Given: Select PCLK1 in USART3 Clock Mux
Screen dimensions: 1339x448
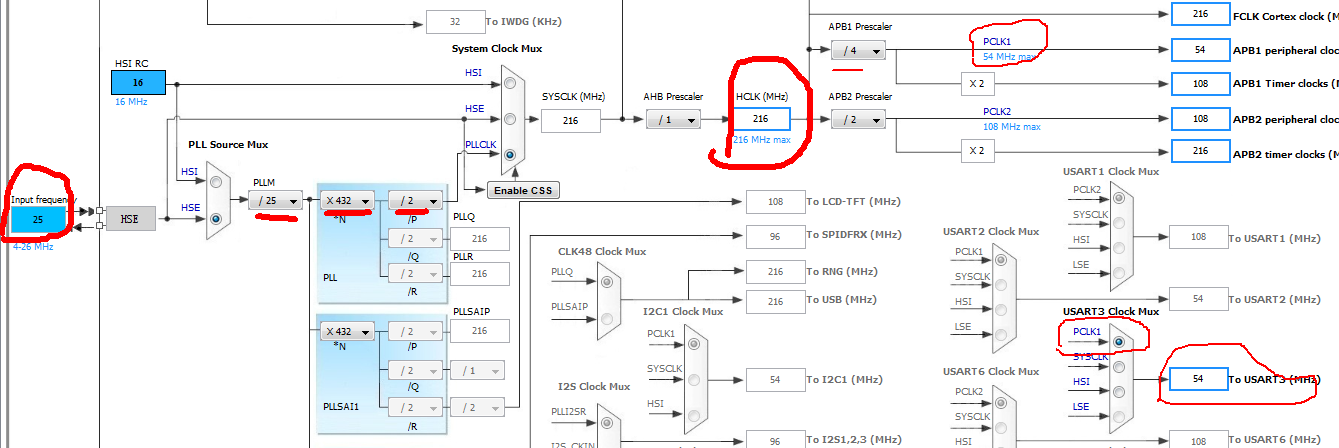Looking at the screenshot, I should [x=1119, y=342].
